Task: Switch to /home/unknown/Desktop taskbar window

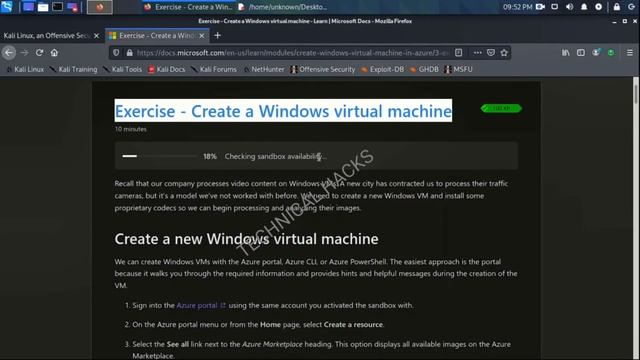Action: click(x=283, y=7)
